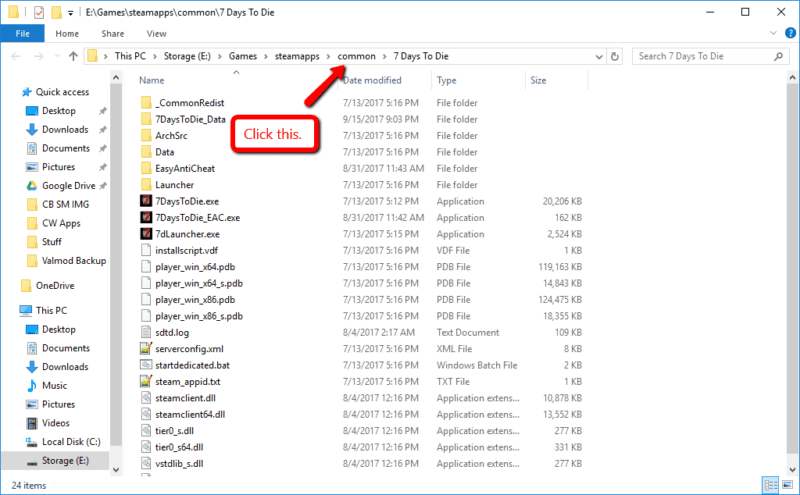800x495 pixels.
Task: Select the EasyAntiCheat folder icon
Action: point(146,168)
